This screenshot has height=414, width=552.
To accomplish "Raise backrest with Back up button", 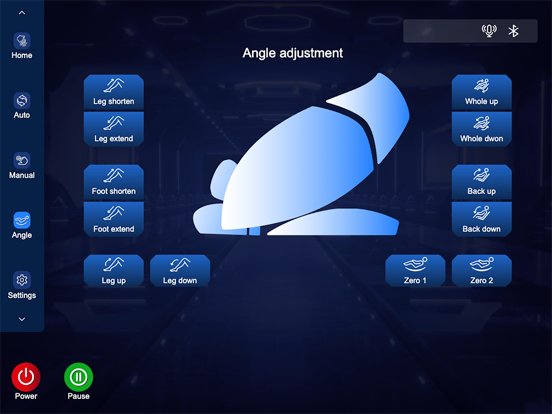I will click(482, 182).
